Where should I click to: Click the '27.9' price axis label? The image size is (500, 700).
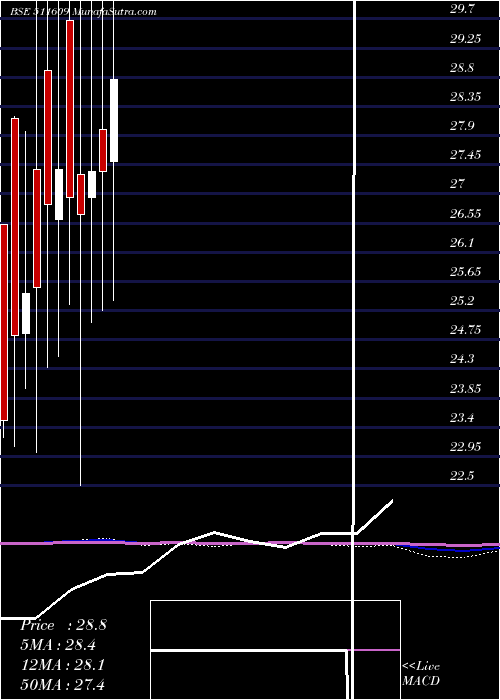464,126
